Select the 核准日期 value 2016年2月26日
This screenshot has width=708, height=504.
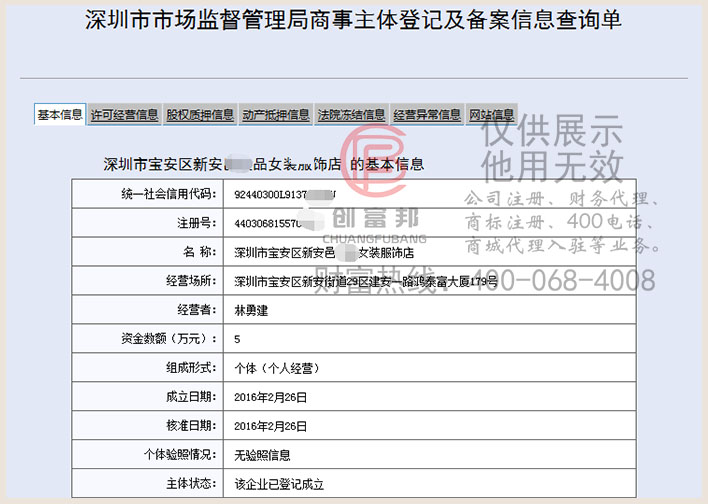pyautogui.click(x=270, y=426)
